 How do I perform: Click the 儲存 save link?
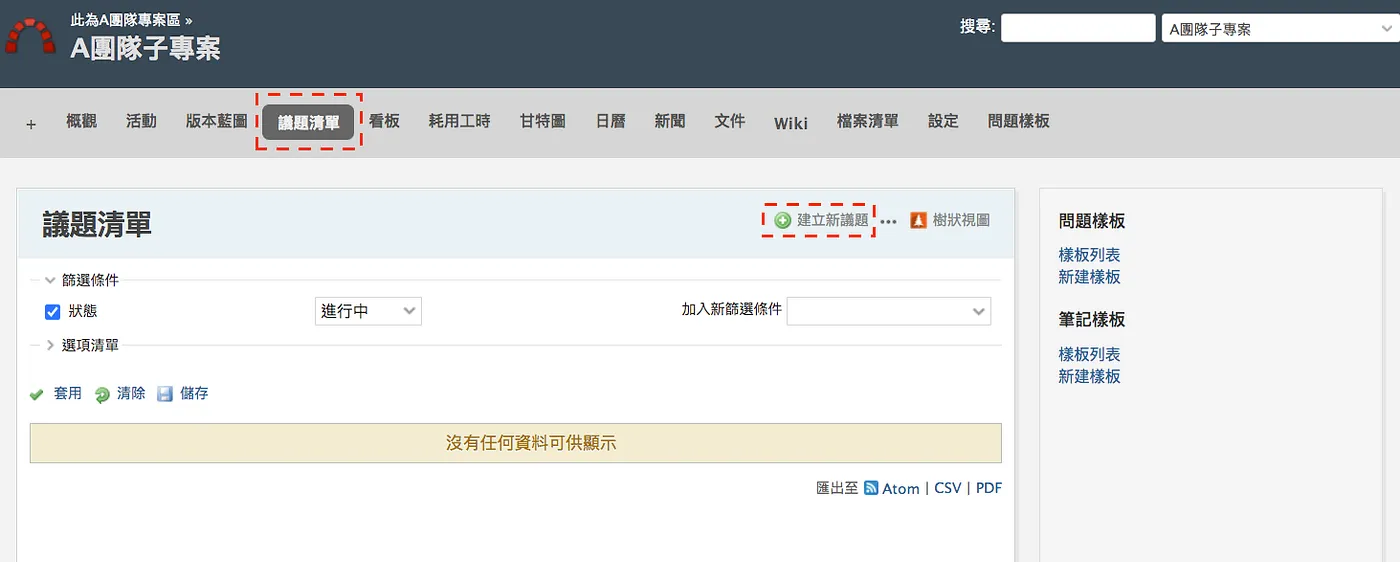[194, 394]
